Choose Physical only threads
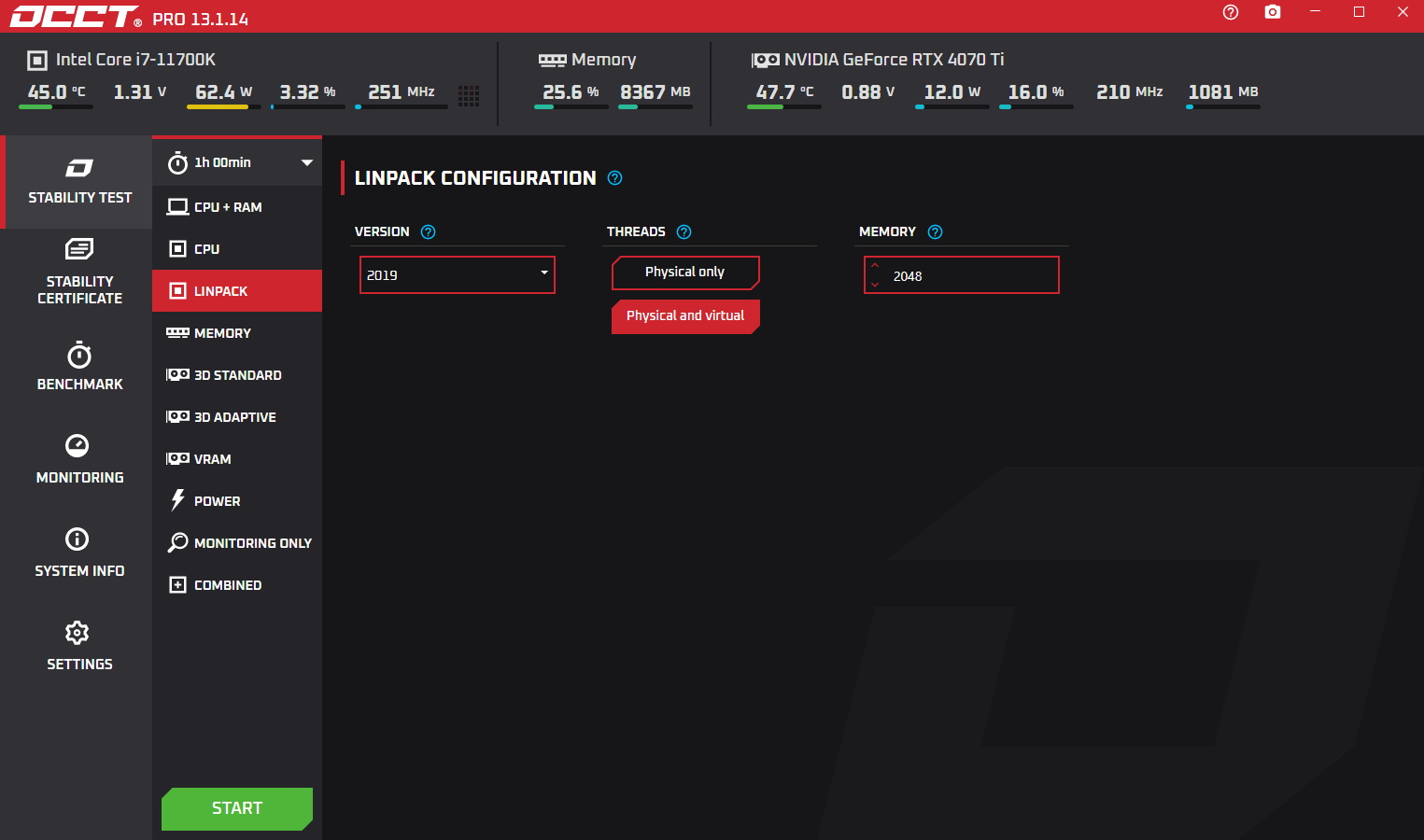 685,273
